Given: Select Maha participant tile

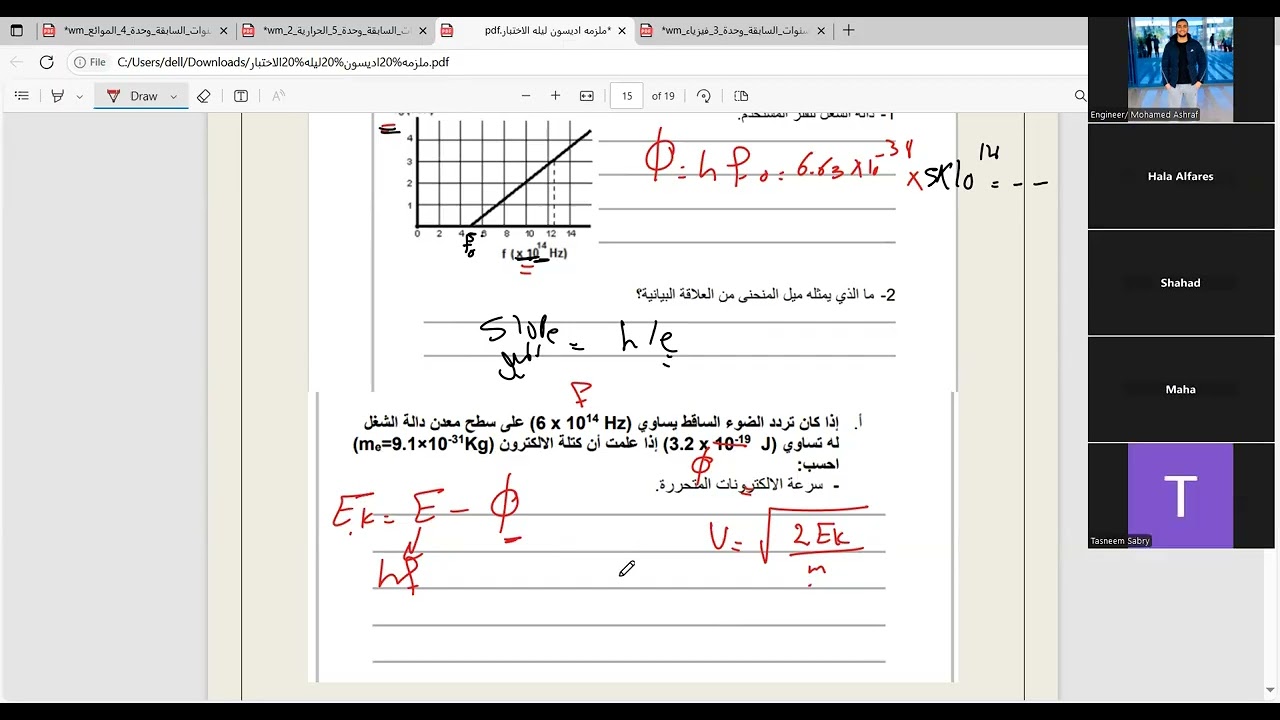Looking at the screenshot, I should tap(1181, 389).
